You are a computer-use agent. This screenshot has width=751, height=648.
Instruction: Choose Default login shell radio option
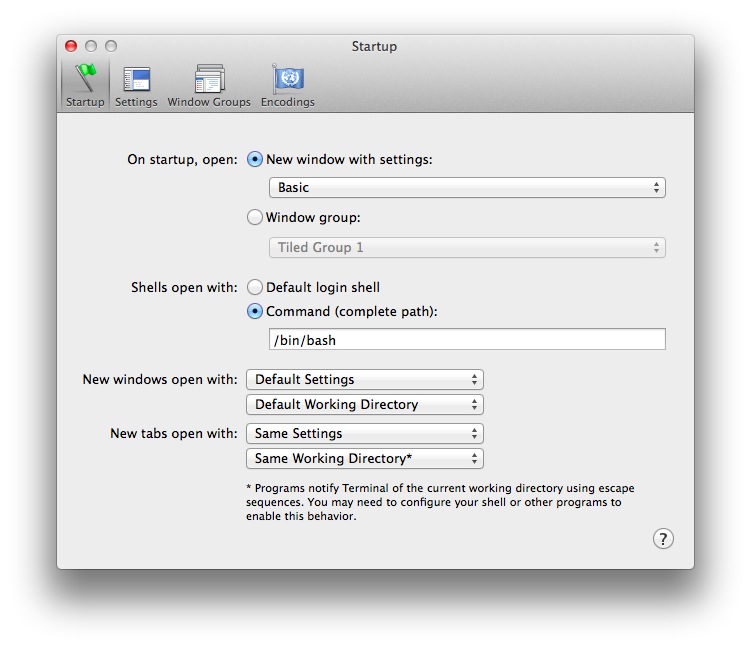pos(255,287)
